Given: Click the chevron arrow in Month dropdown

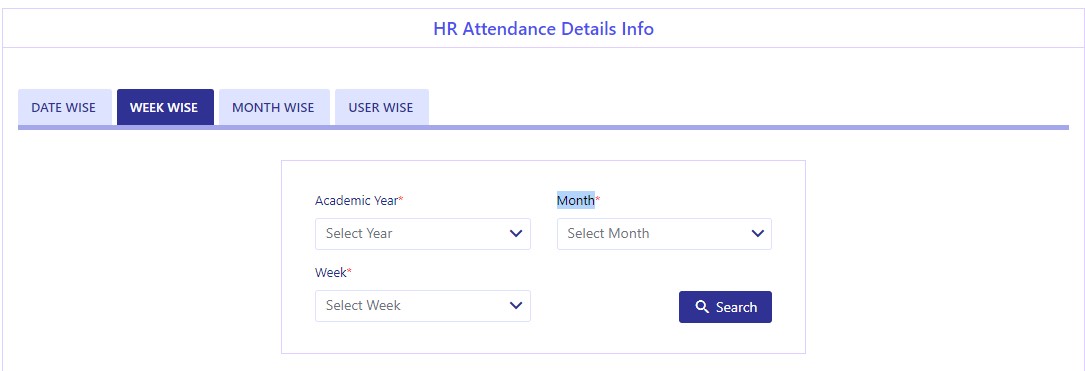Looking at the screenshot, I should pyautogui.click(x=757, y=233).
